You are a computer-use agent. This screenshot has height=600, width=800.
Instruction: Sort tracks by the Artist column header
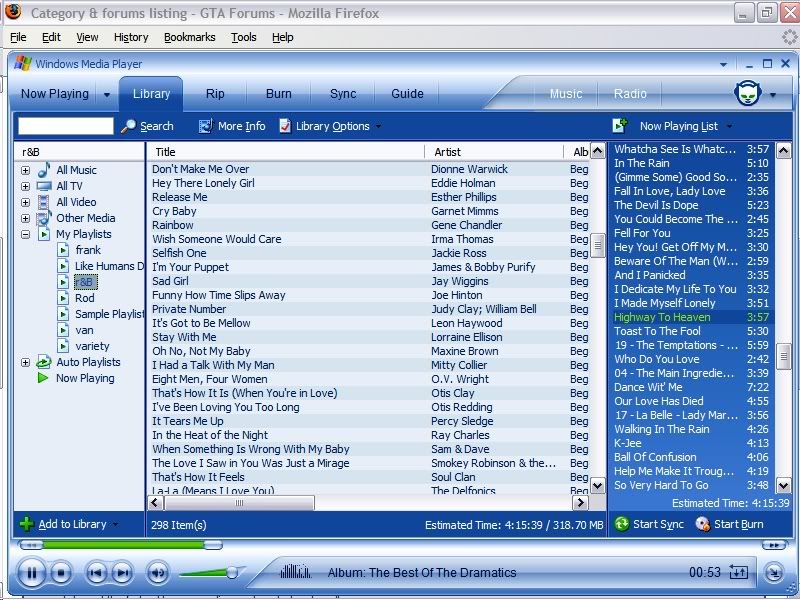tap(493, 152)
